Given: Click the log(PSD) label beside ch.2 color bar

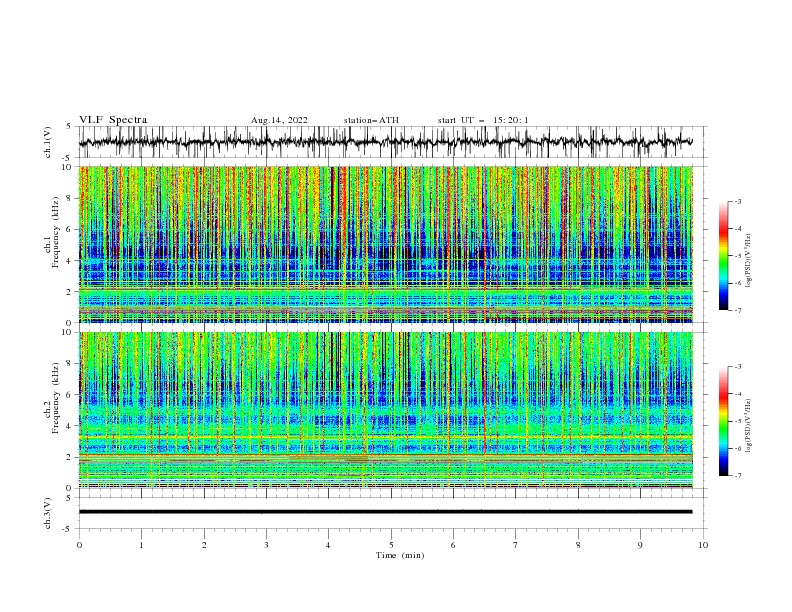Looking at the screenshot, I should tap(749, 426).
